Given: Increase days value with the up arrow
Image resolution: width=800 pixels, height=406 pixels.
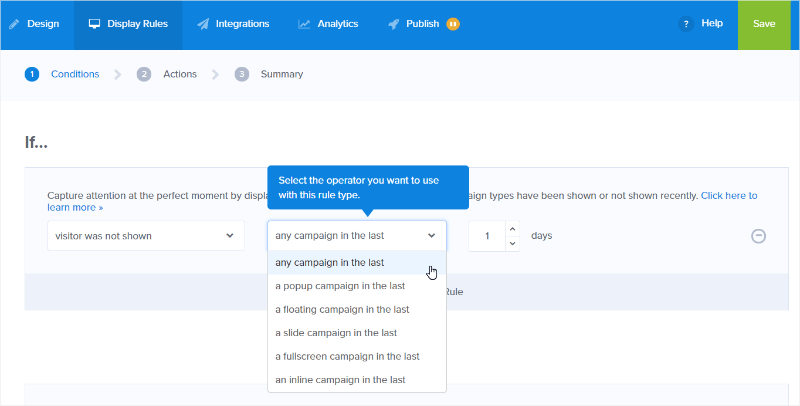Looking at the screenshot, I should tap(512, 229).
